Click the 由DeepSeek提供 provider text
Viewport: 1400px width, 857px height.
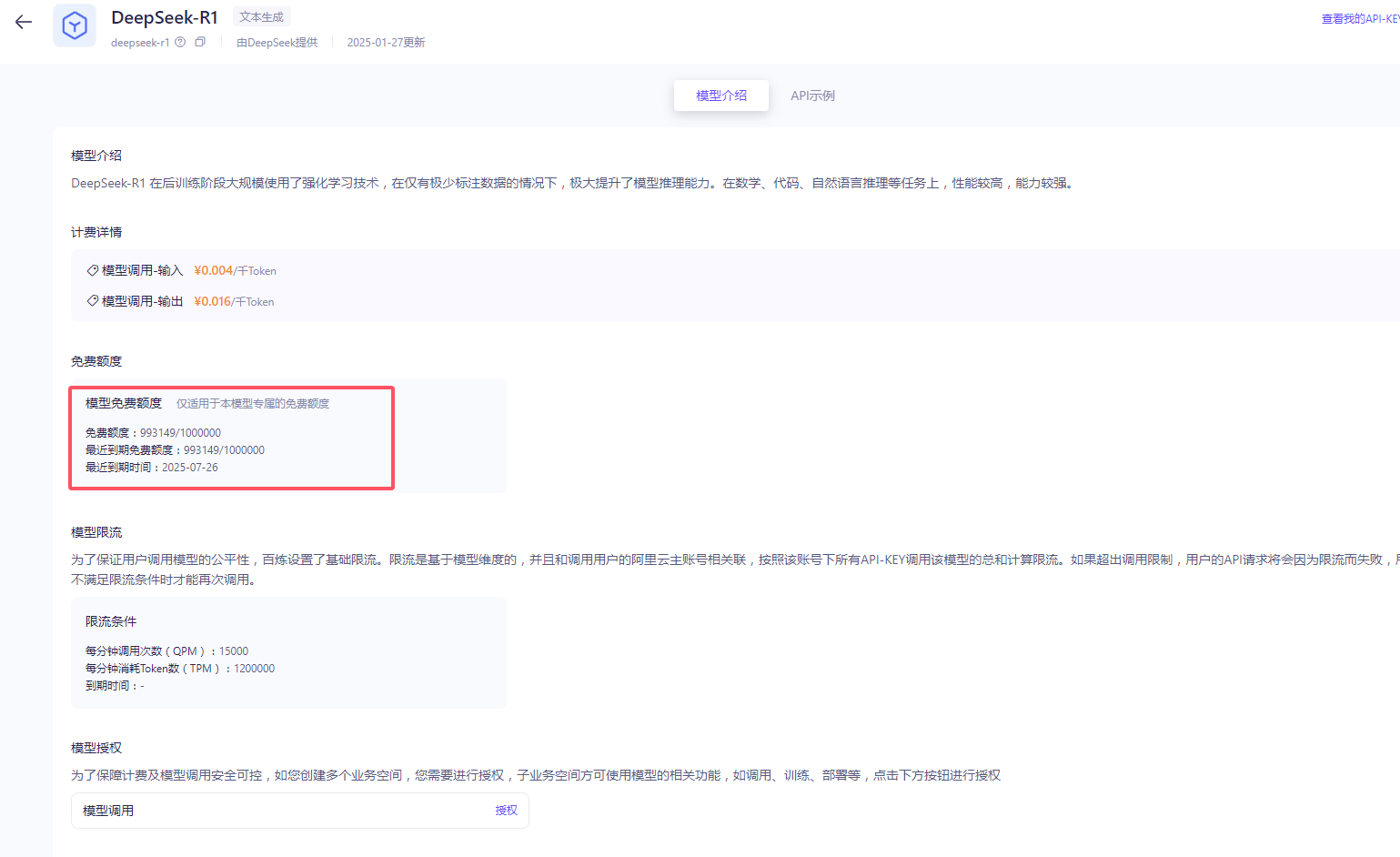click(x=277, y=43)
